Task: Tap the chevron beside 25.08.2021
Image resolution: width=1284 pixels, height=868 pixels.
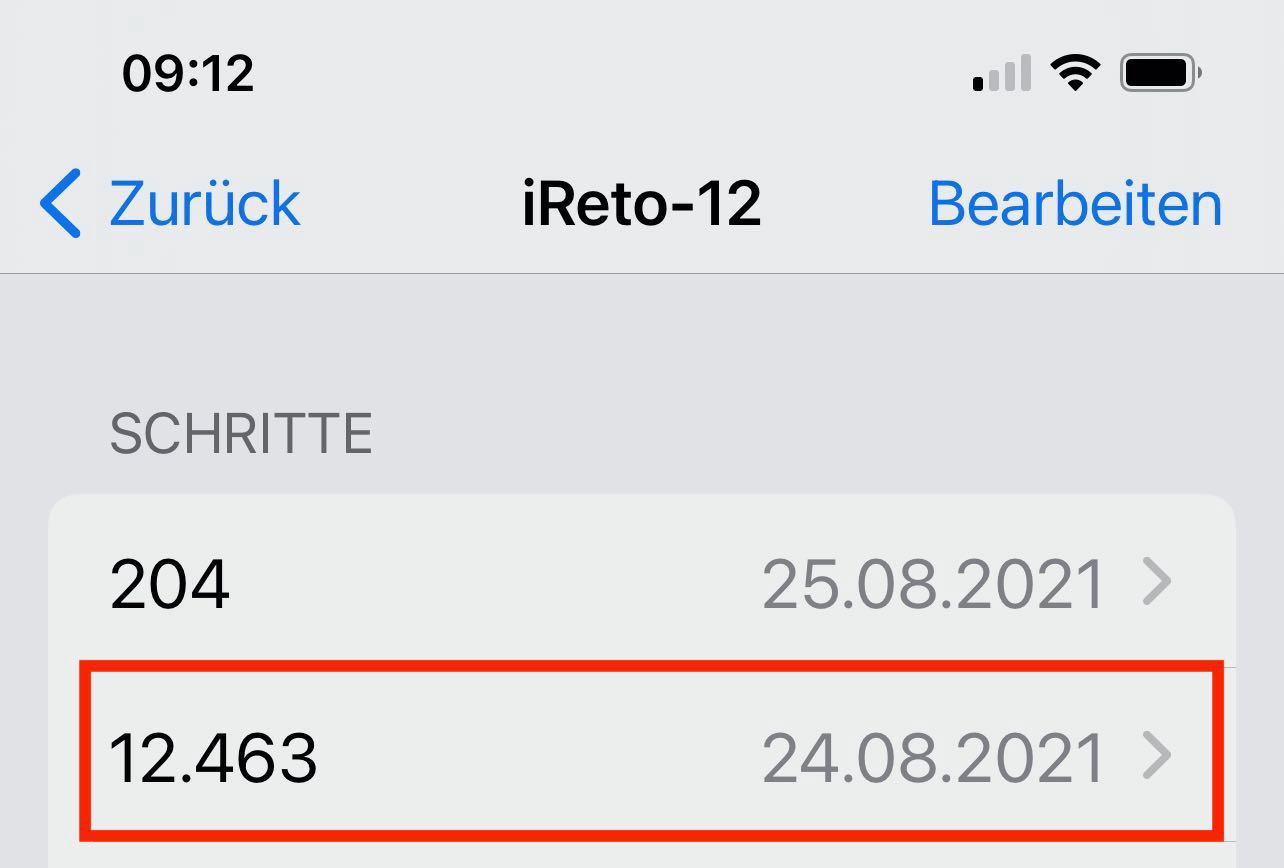Action: [x=1156, y=583]
